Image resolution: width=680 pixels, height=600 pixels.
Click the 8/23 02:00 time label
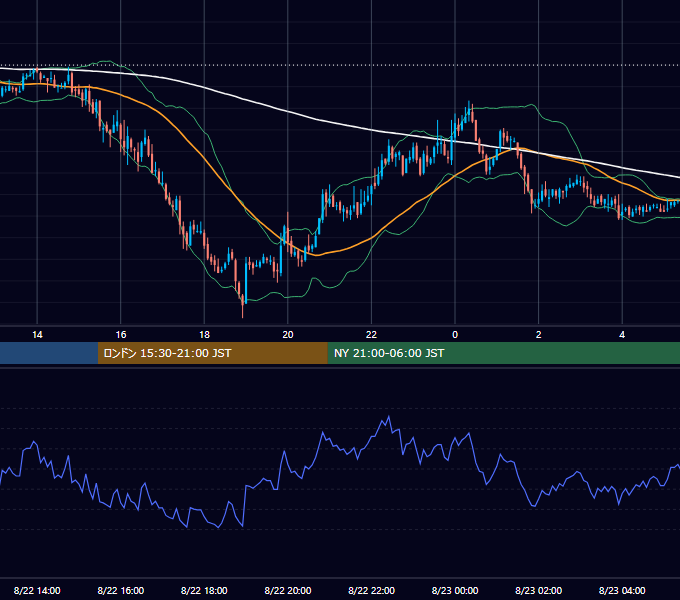click(x=538, y=590)
